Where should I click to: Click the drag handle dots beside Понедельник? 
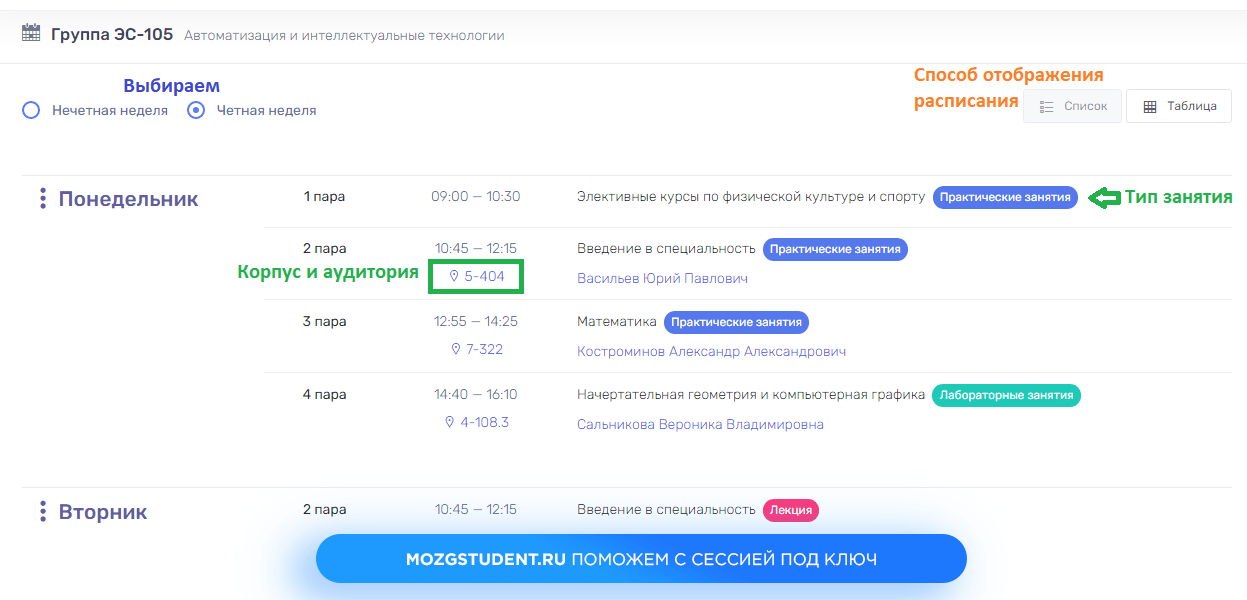point(41,198)
